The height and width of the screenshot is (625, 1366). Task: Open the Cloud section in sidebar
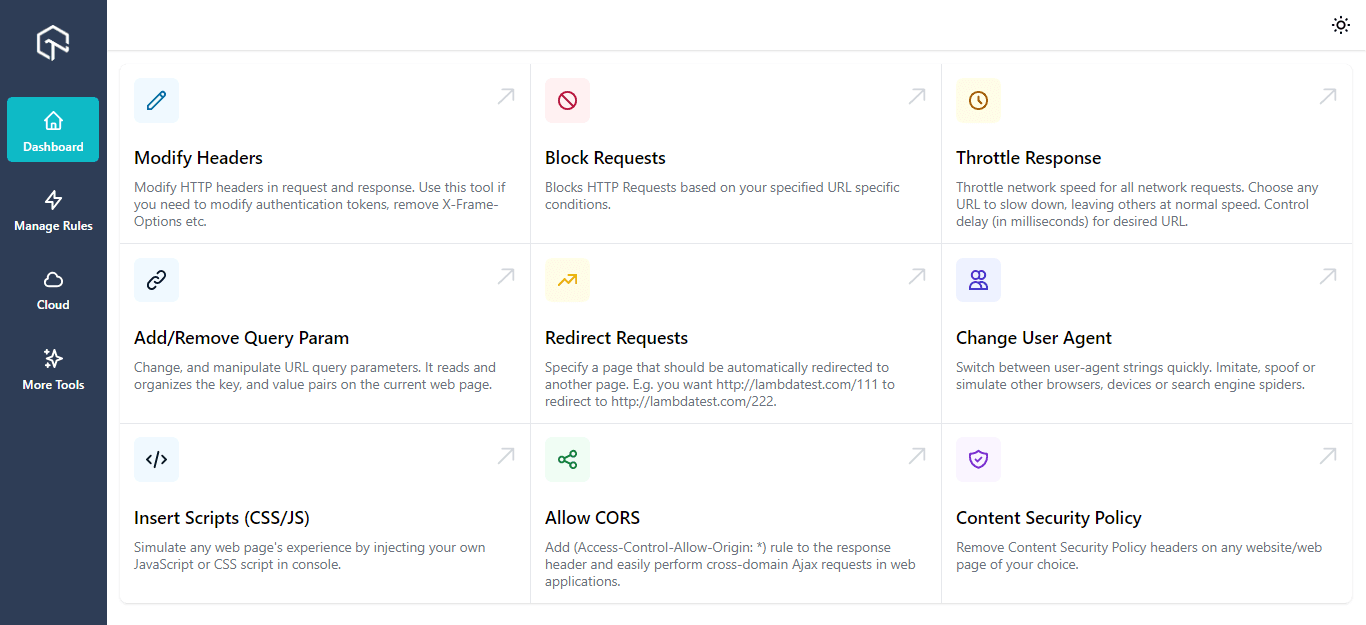pyautogui.click(x=53, y=290)
